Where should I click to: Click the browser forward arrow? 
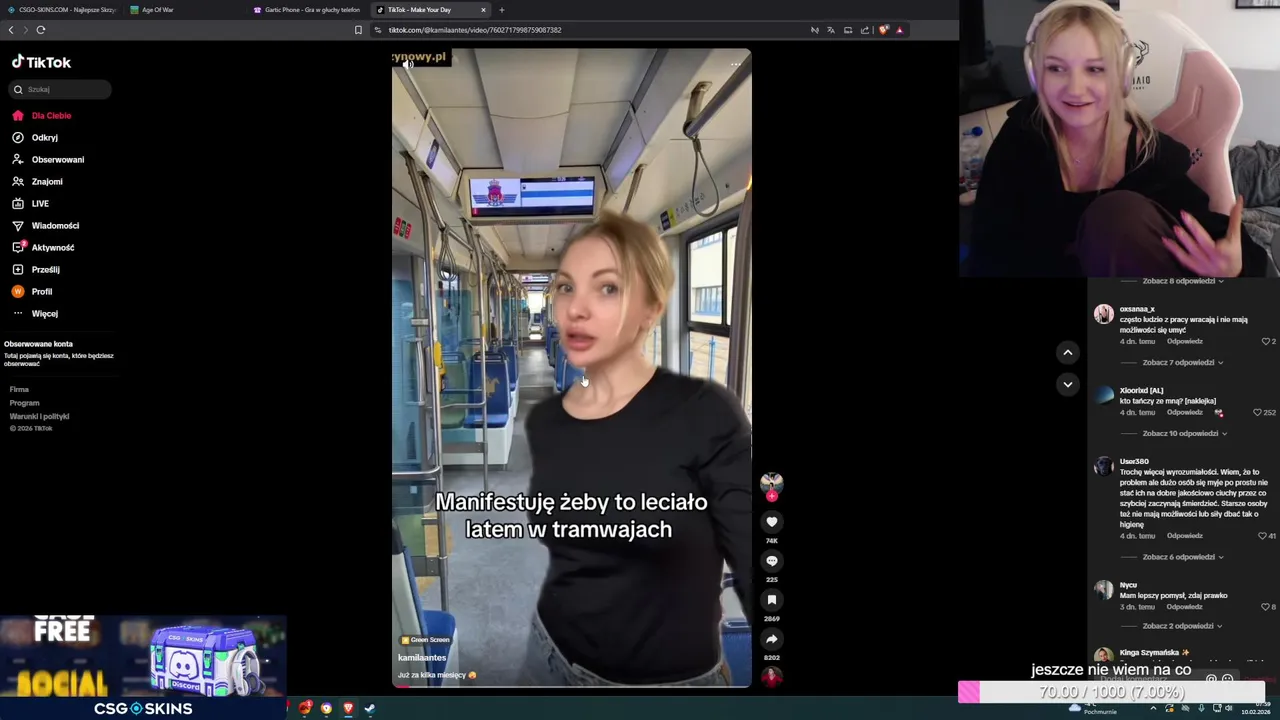[x=25, y=30]
